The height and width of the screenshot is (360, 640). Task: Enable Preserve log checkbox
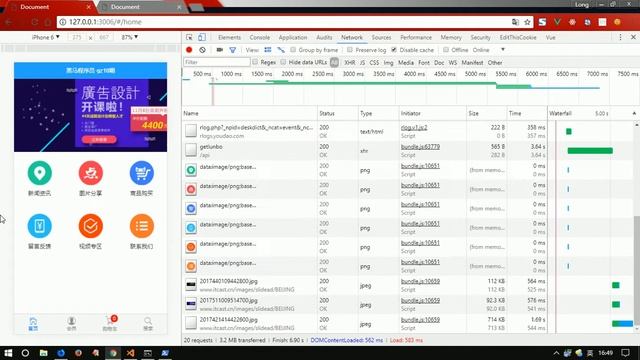[350, 50]
